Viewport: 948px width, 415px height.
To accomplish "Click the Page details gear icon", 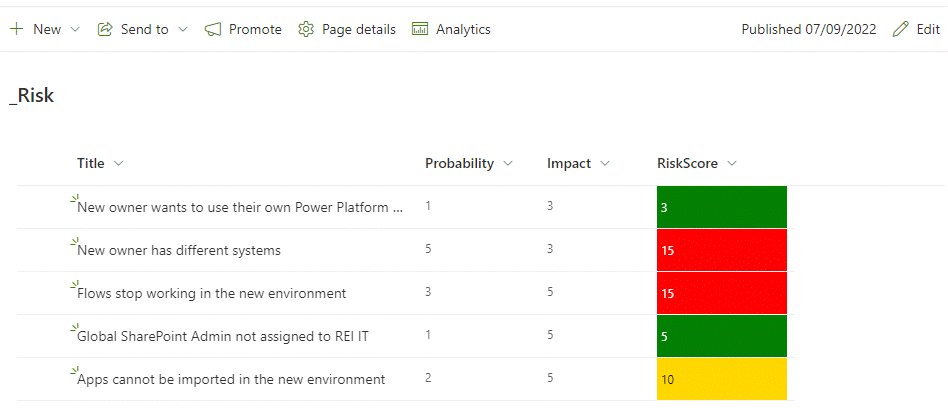I will tap(306, 29).
